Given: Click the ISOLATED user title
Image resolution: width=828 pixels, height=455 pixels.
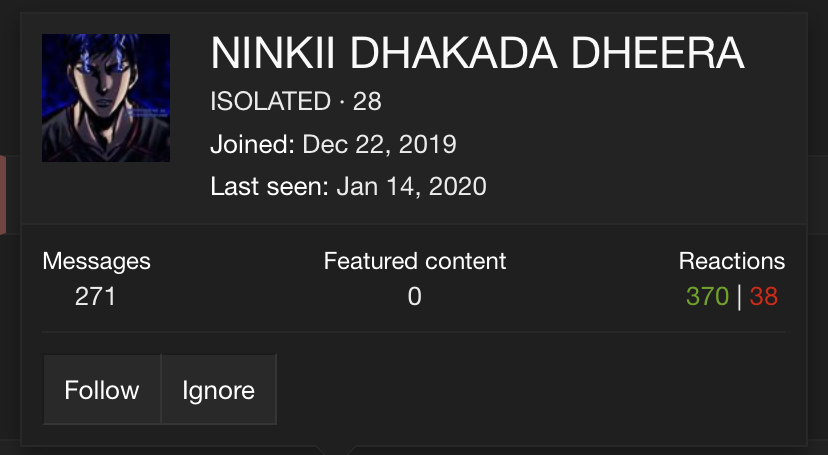Looking at the screenshot, I should point(270,101).
